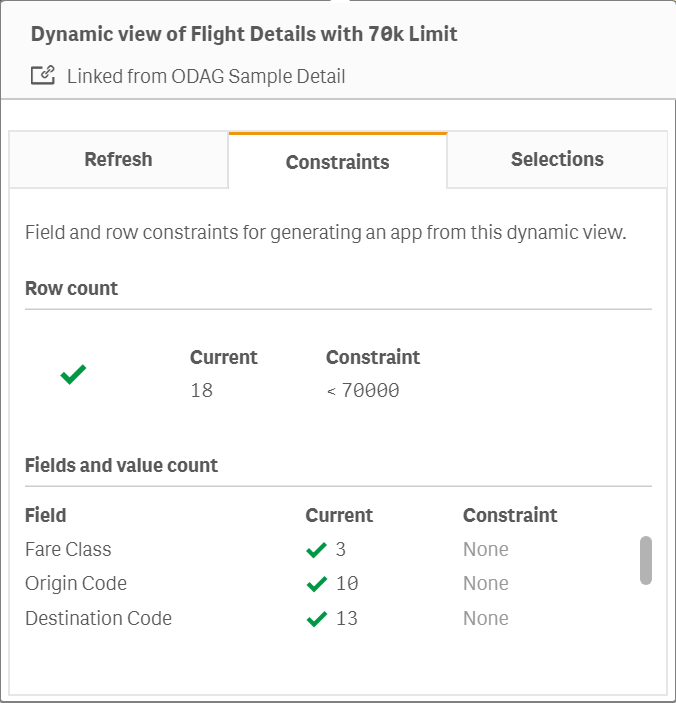
Task: Click the fields list vertical scrollbar
Action: point(646,560)
